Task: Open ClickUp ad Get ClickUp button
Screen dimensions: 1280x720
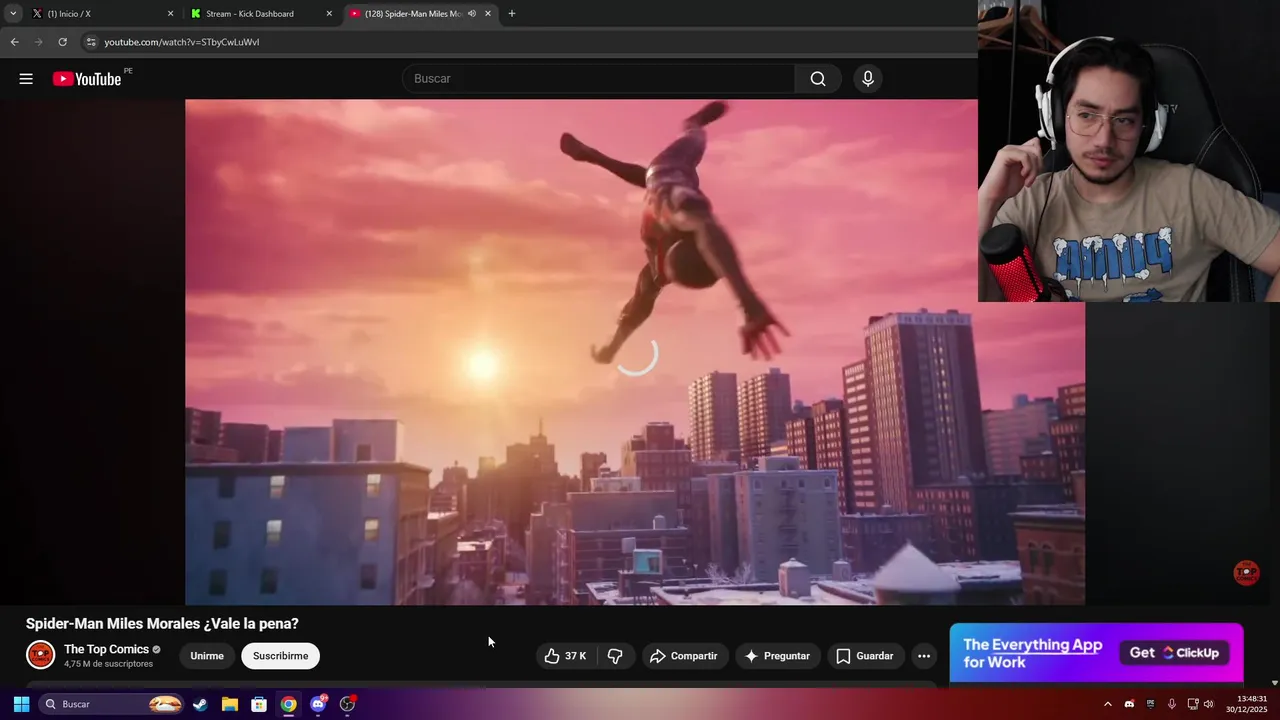Action: [1176, 653]
